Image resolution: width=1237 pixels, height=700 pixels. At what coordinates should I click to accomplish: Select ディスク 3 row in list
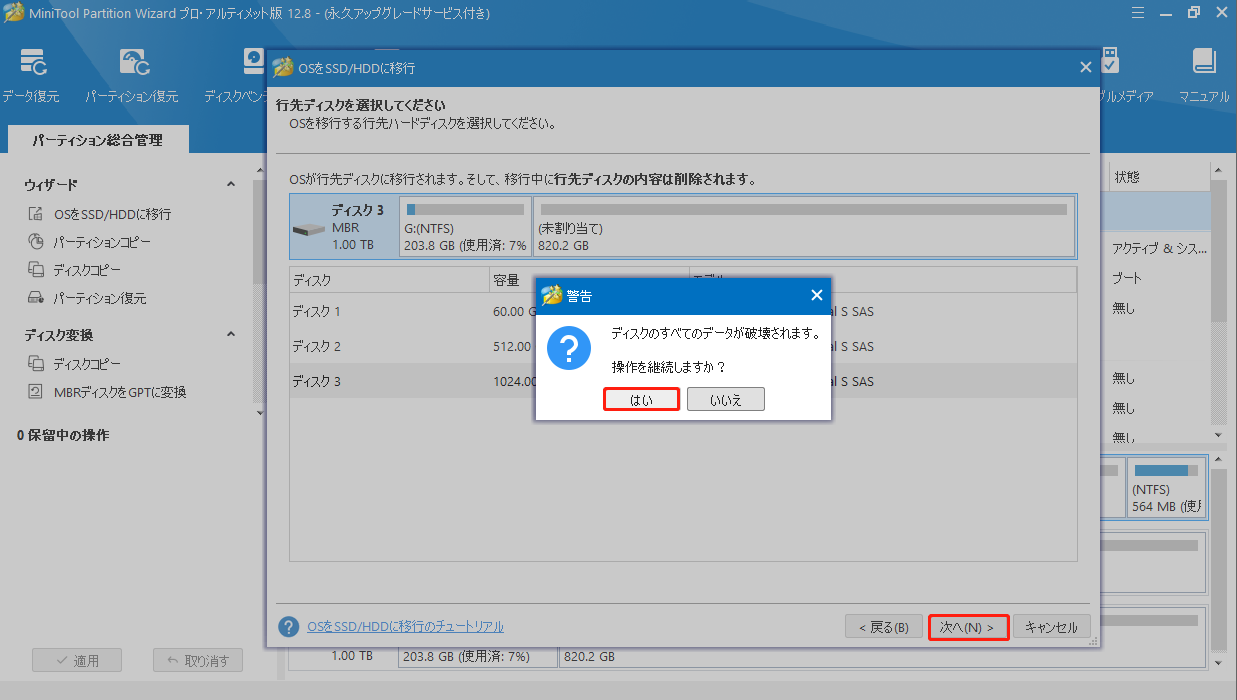(x=683, y=382)
